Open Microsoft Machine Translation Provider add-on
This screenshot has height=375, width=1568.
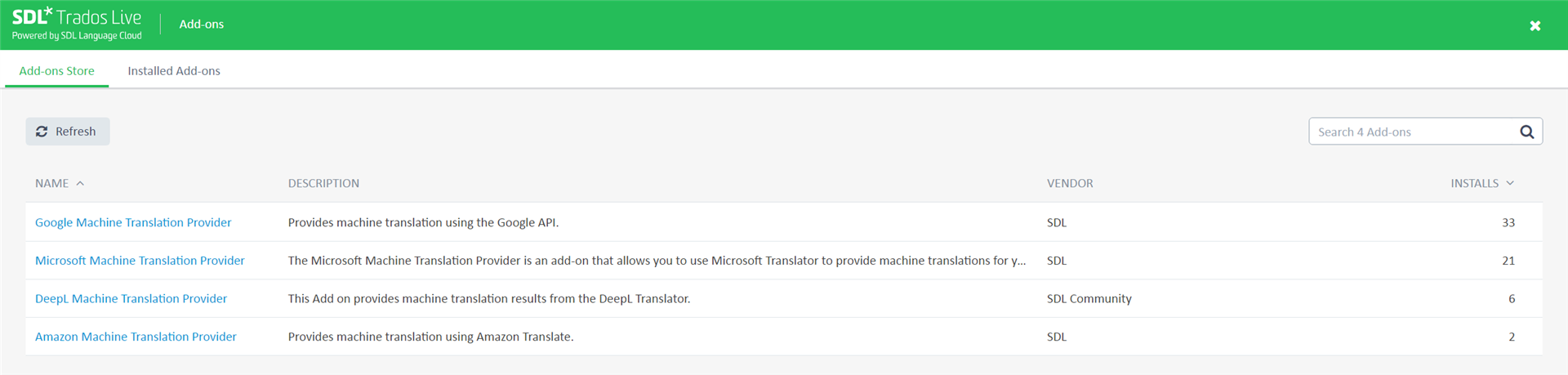pyautogui.click(x=140, y=261)
